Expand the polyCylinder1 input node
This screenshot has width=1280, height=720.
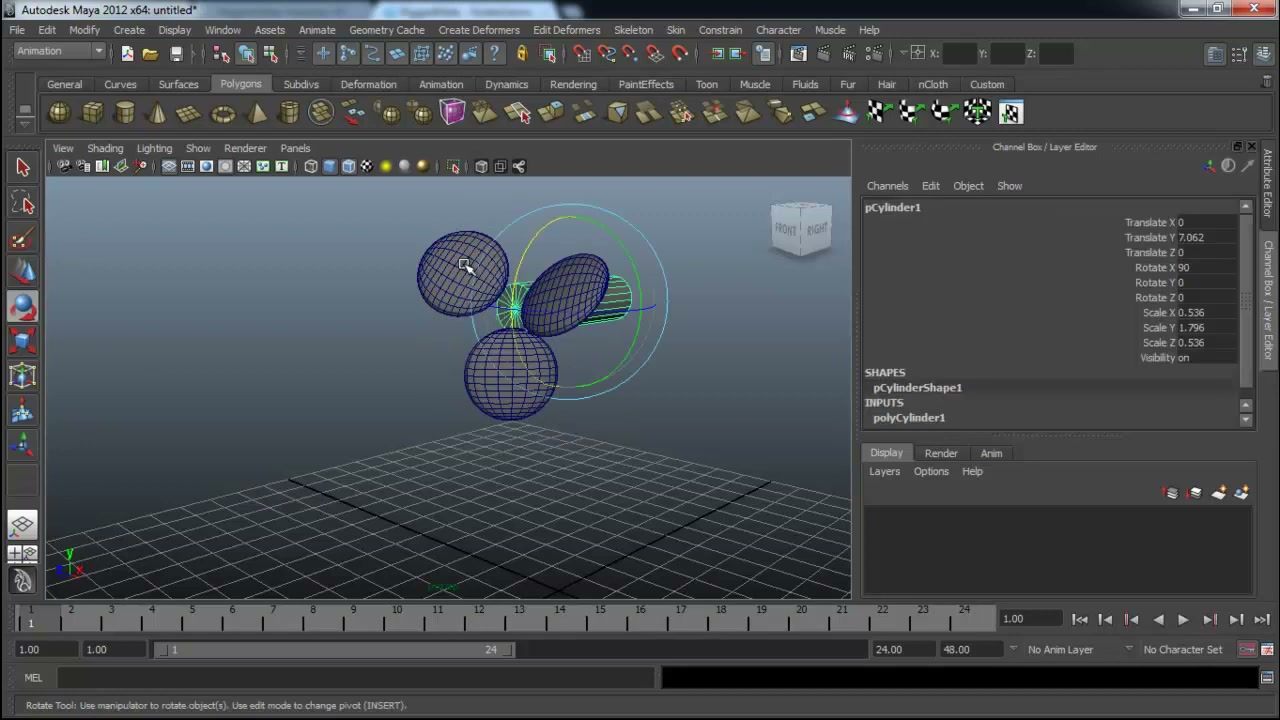[x=909, y=418]
